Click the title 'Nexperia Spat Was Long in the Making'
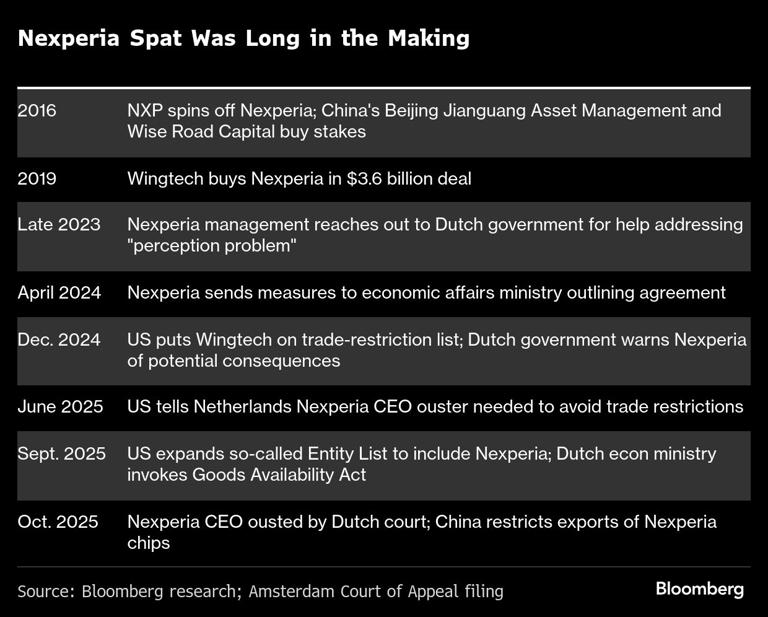Viewport: 768px width, 617px height. click(244, 39)
